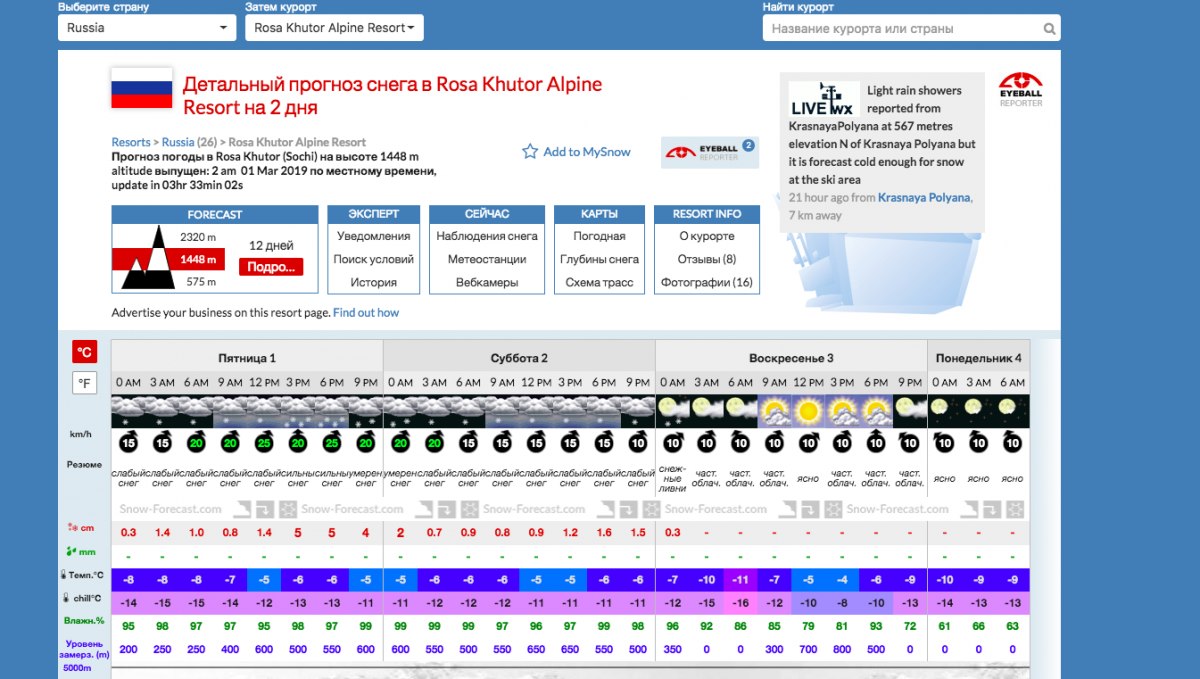
Task: Click the Понедельник 4 day header
Action: pyautogui.click(x=978, y=358)
